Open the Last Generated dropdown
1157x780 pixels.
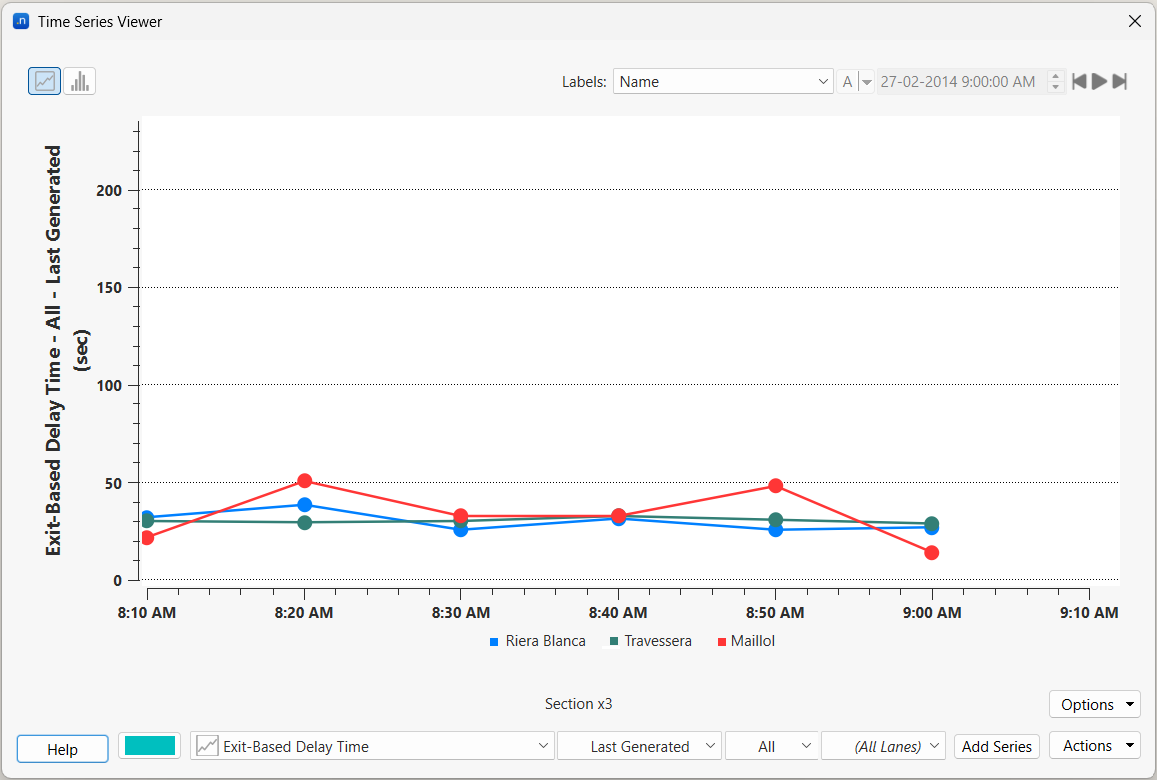pos(640,746)
